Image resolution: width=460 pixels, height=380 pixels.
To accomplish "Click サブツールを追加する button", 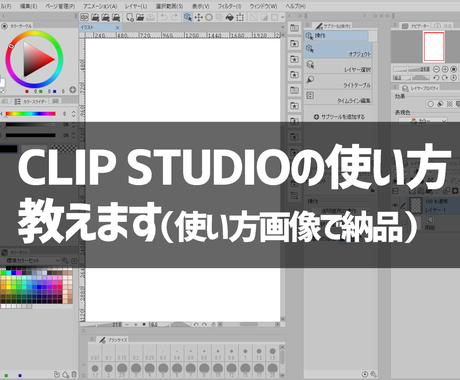I will point(339,117).
